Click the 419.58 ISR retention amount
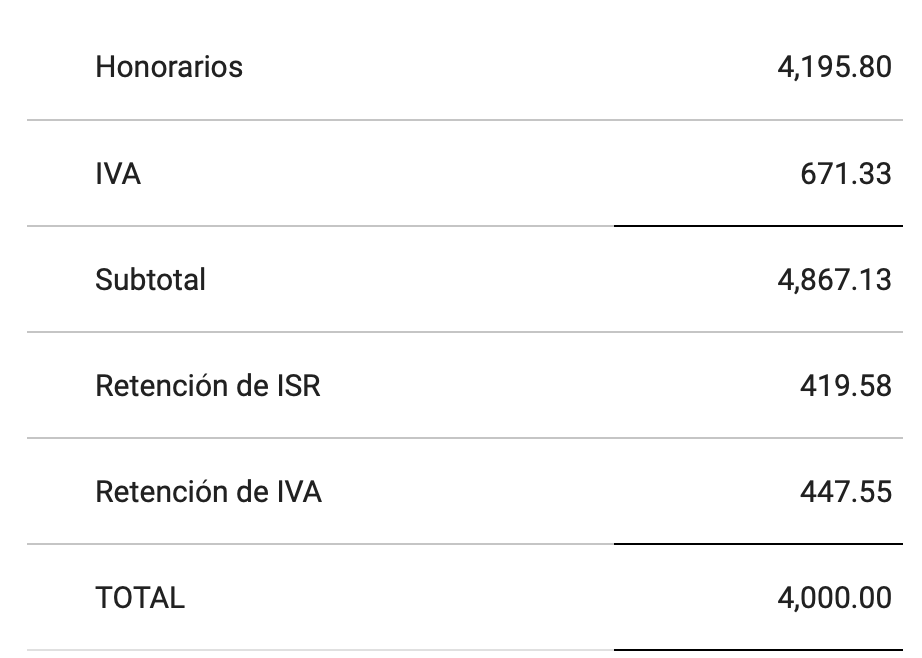The image size is (922, 658). (846, 386)
